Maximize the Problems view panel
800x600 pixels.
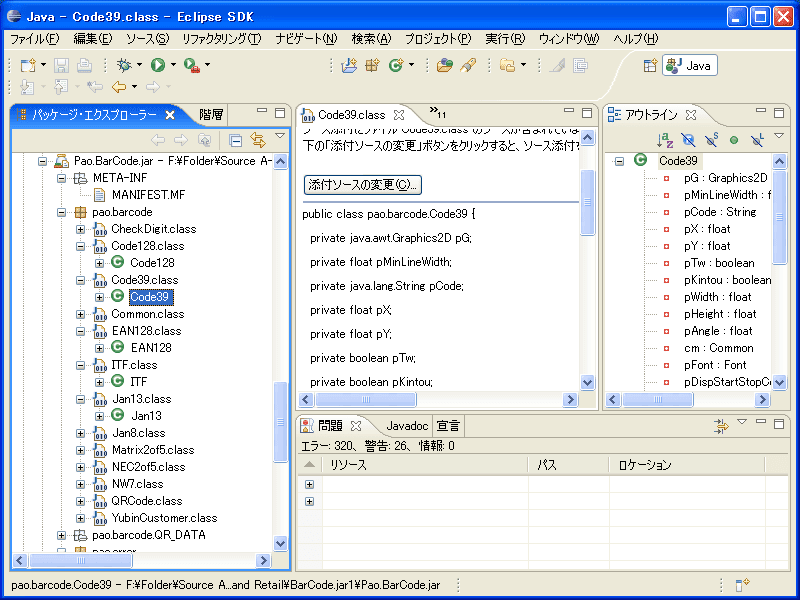[x=779, y=423]
